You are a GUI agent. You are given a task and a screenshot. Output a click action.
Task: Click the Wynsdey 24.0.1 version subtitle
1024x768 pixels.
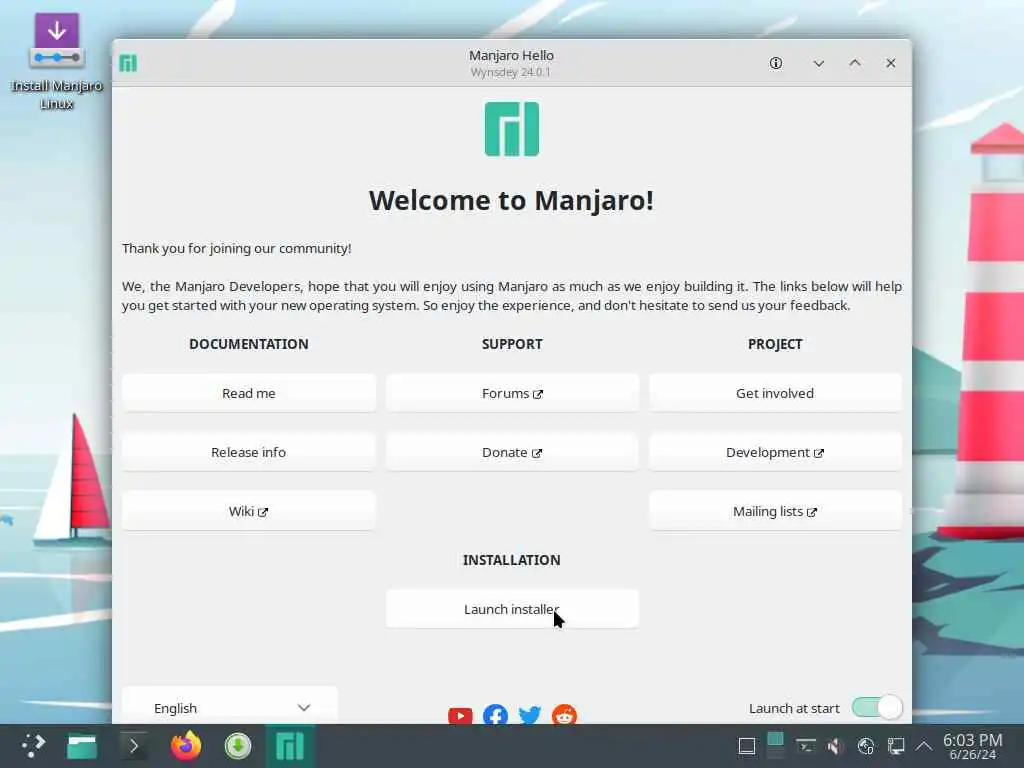[x=511, y=72]
